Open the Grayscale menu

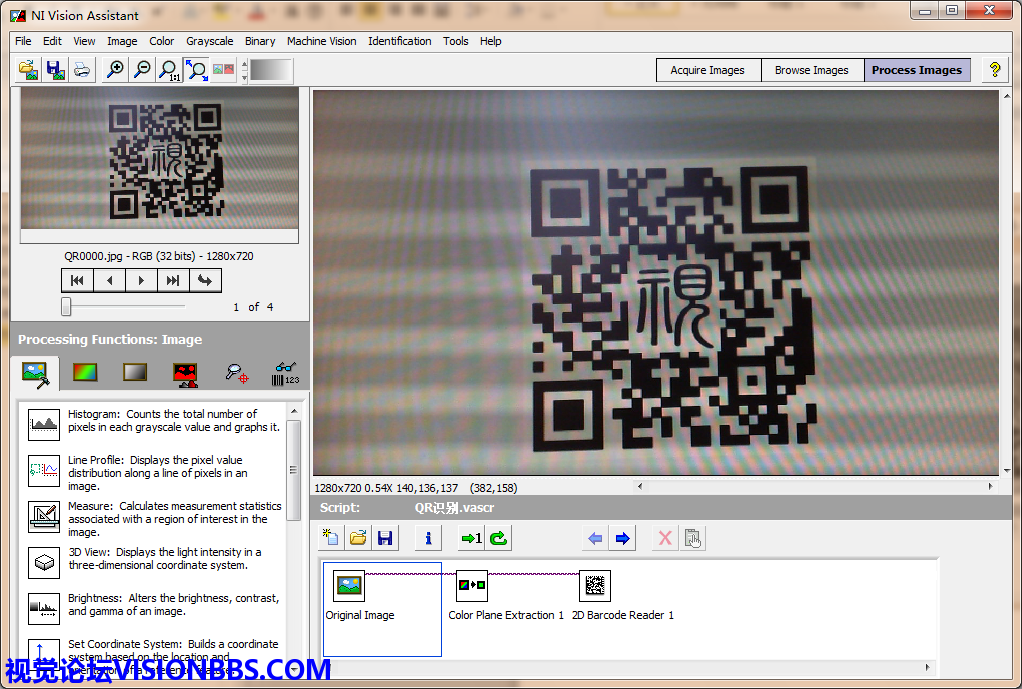coord(209,41)
